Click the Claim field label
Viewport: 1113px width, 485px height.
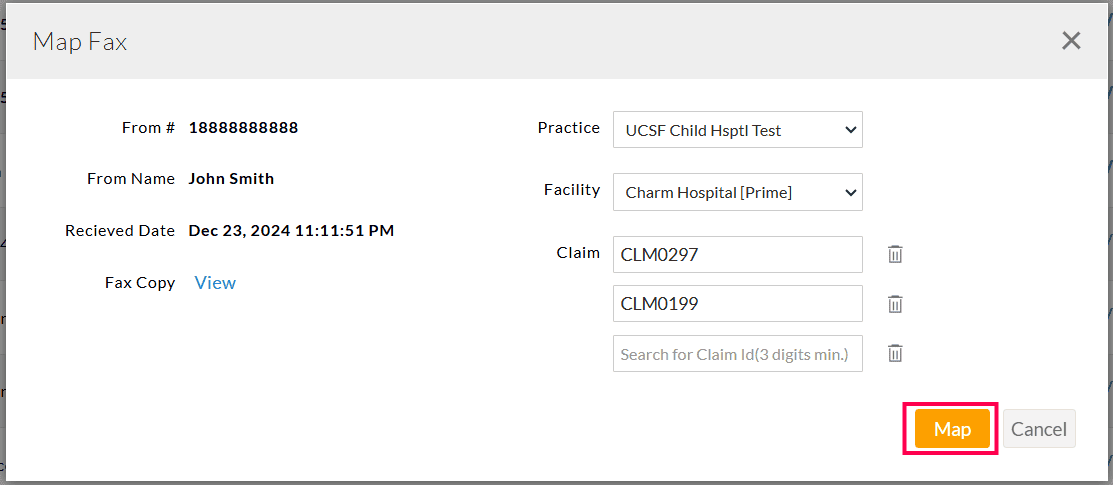pyautogui.click(x=578, y=253)
